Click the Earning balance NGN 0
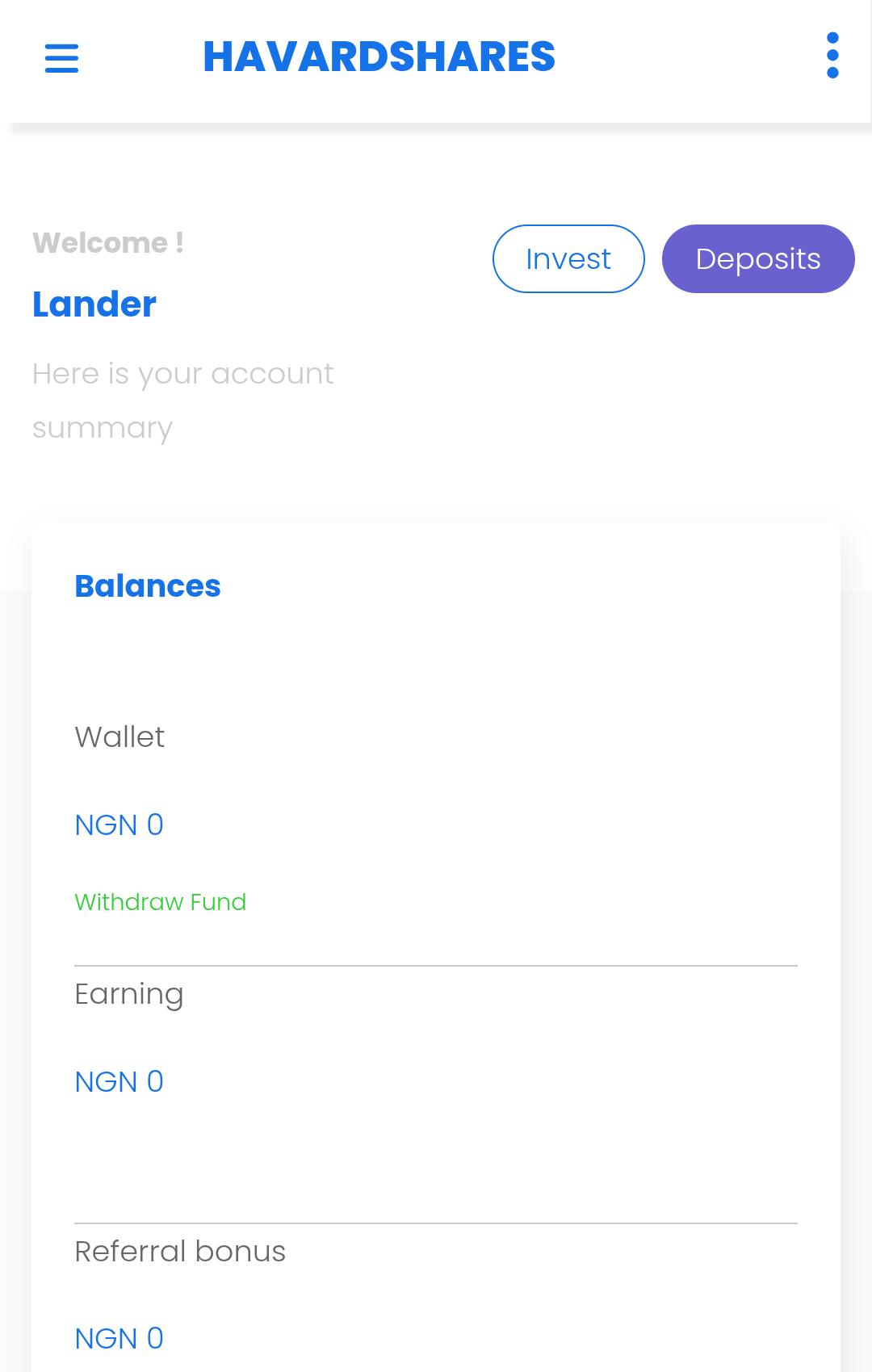 coord(119,1080)
